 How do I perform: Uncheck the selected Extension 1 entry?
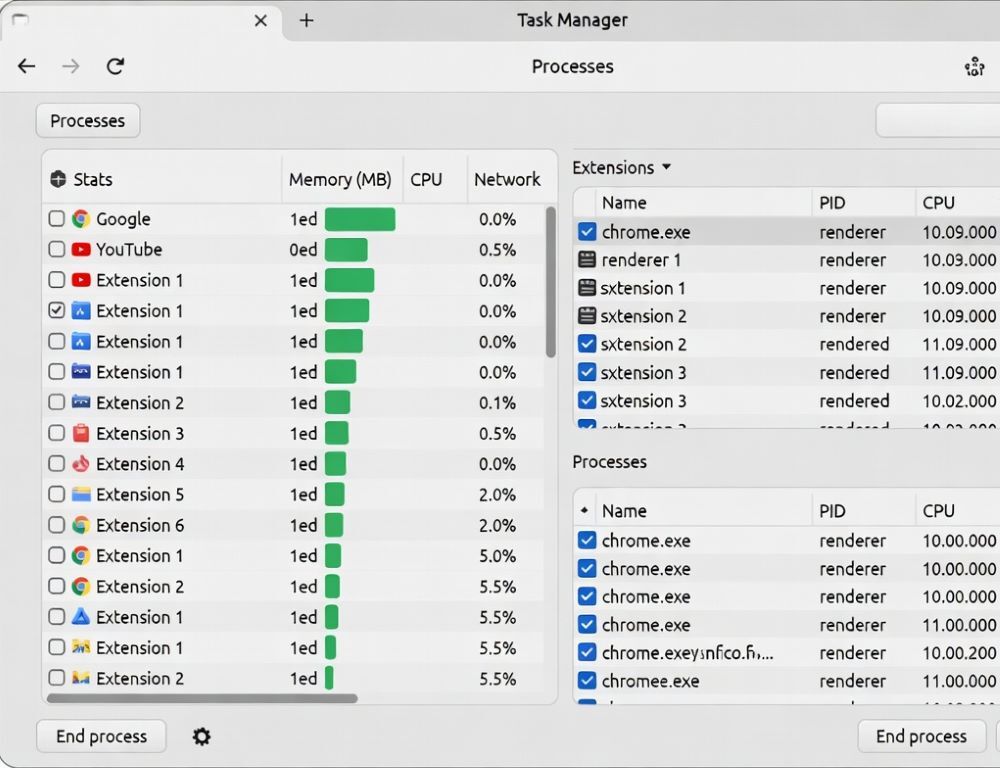coord(56,310)
